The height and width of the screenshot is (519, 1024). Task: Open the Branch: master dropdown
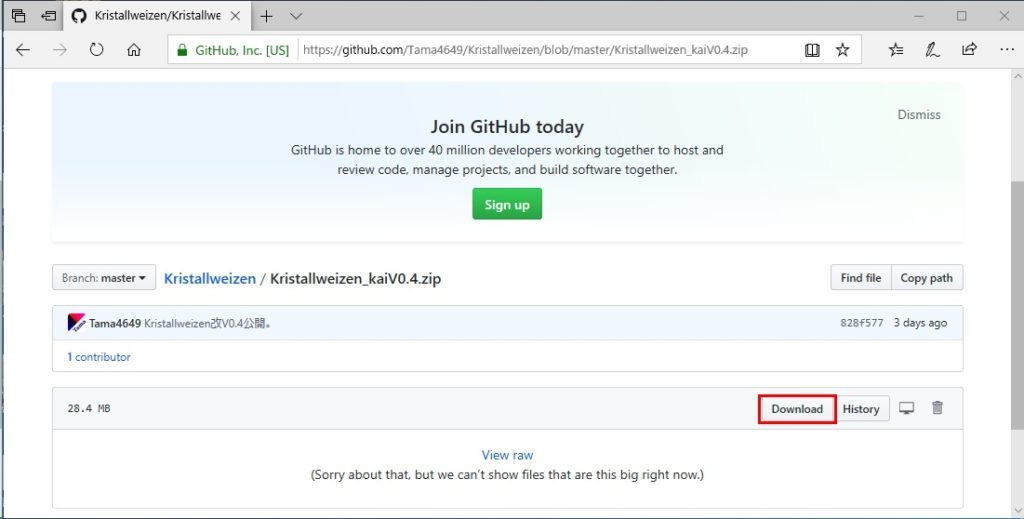point(104,277)
